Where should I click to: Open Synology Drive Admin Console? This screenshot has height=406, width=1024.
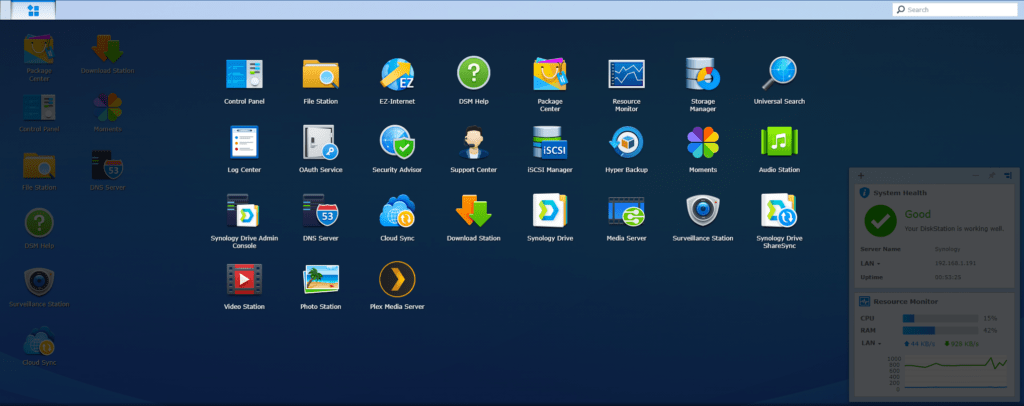(244, 211)
